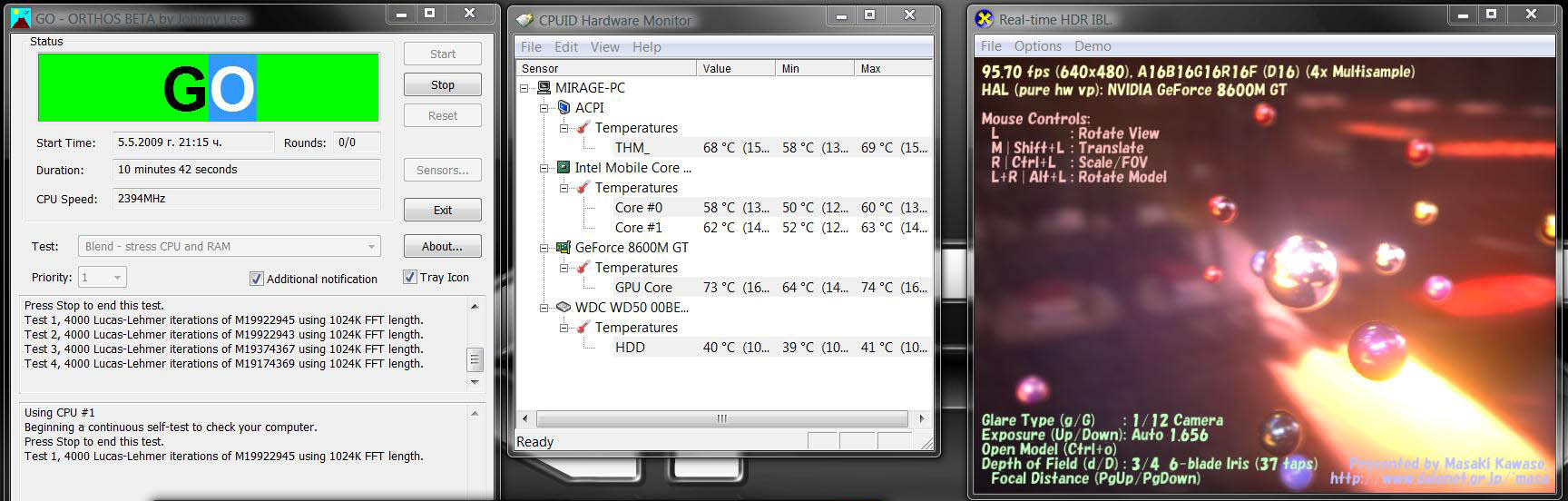Click the thermometer icon under Intel Temperatures
This screenshot has height=501, width=1568.
pos(583,188)
